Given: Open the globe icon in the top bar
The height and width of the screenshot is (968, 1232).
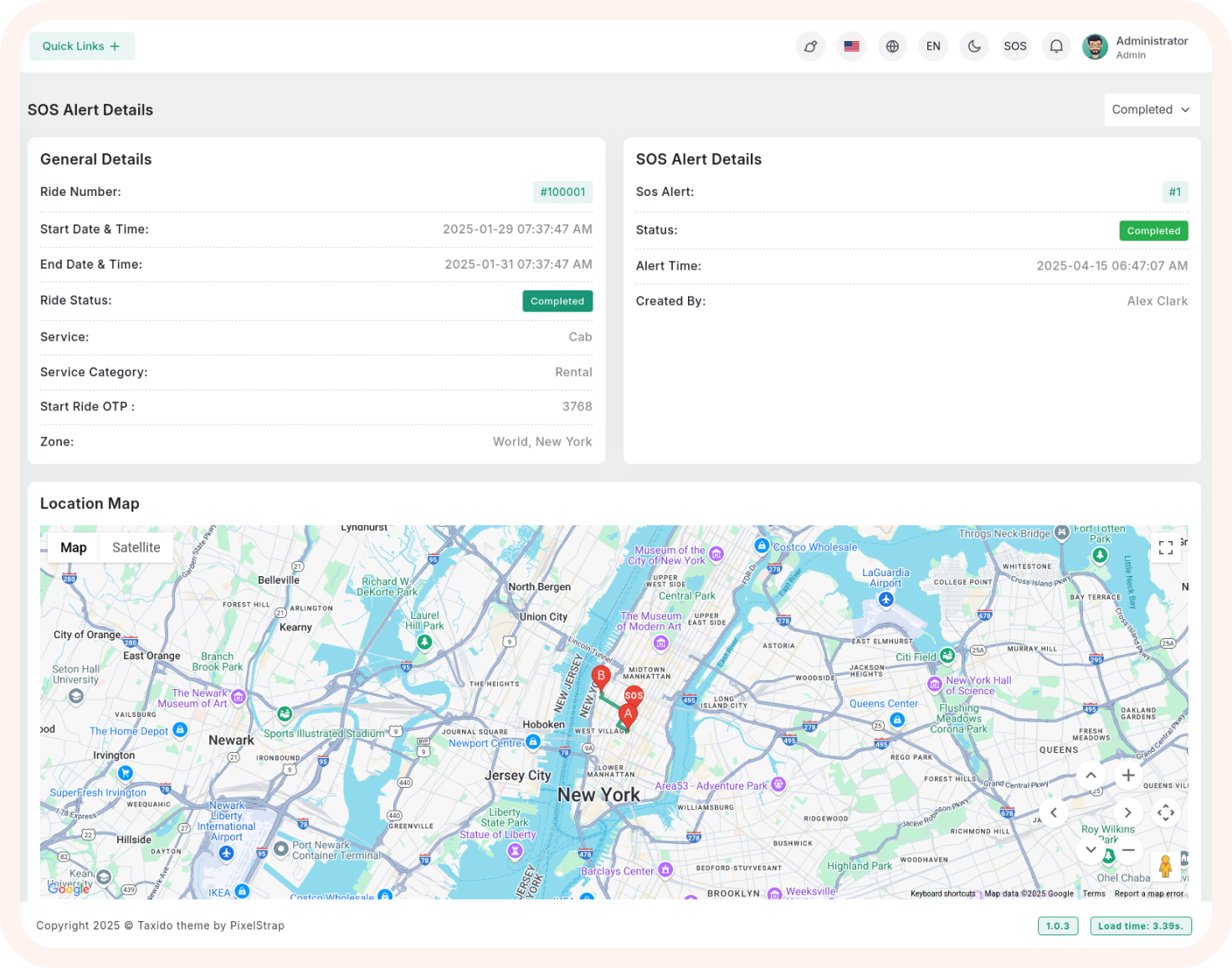Looking at the screenshot, I should point(892,47).
